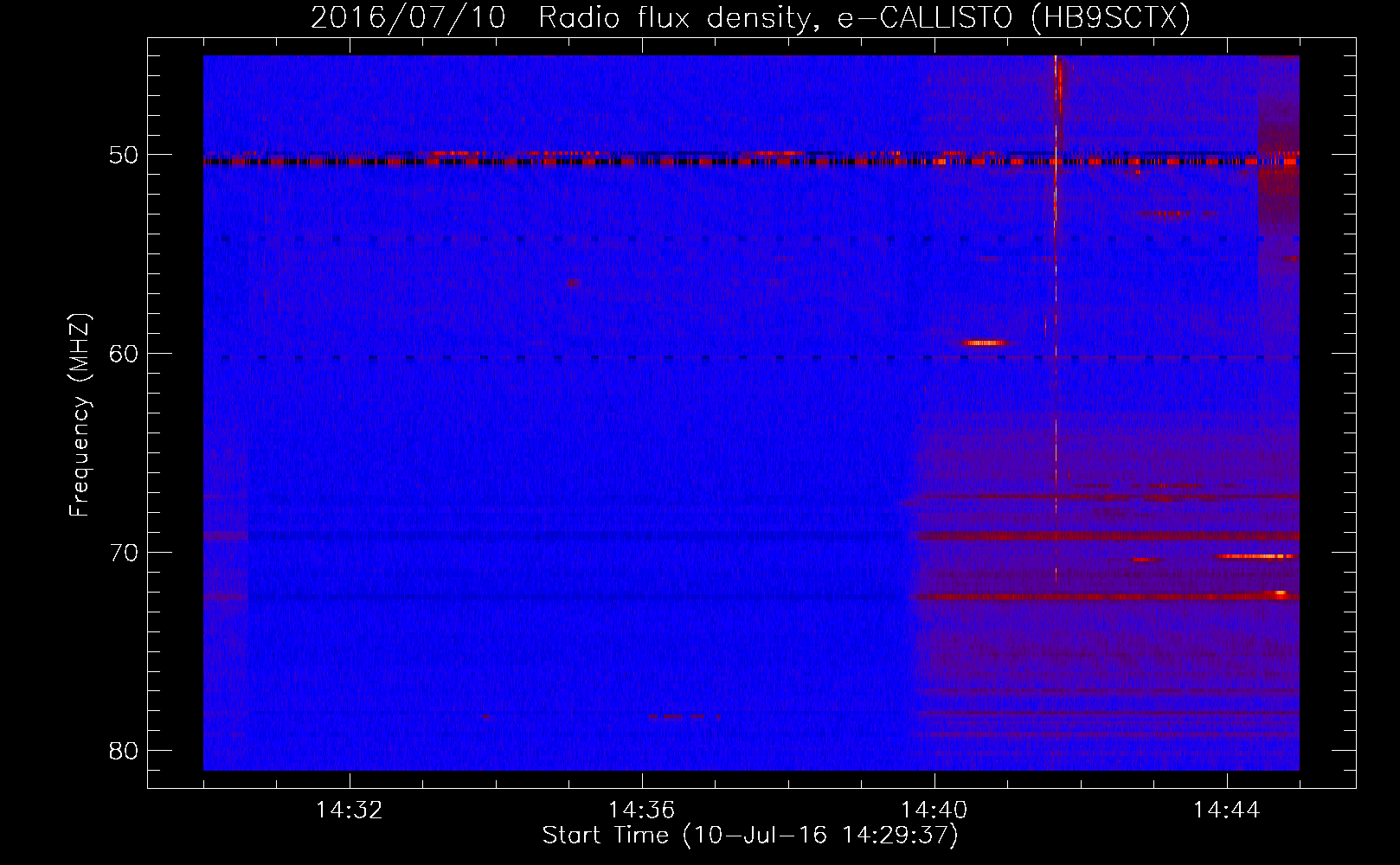Screen dimensions: 1400x865
Task: Click the 70 frequency tick label
Action: pos(124,552)
